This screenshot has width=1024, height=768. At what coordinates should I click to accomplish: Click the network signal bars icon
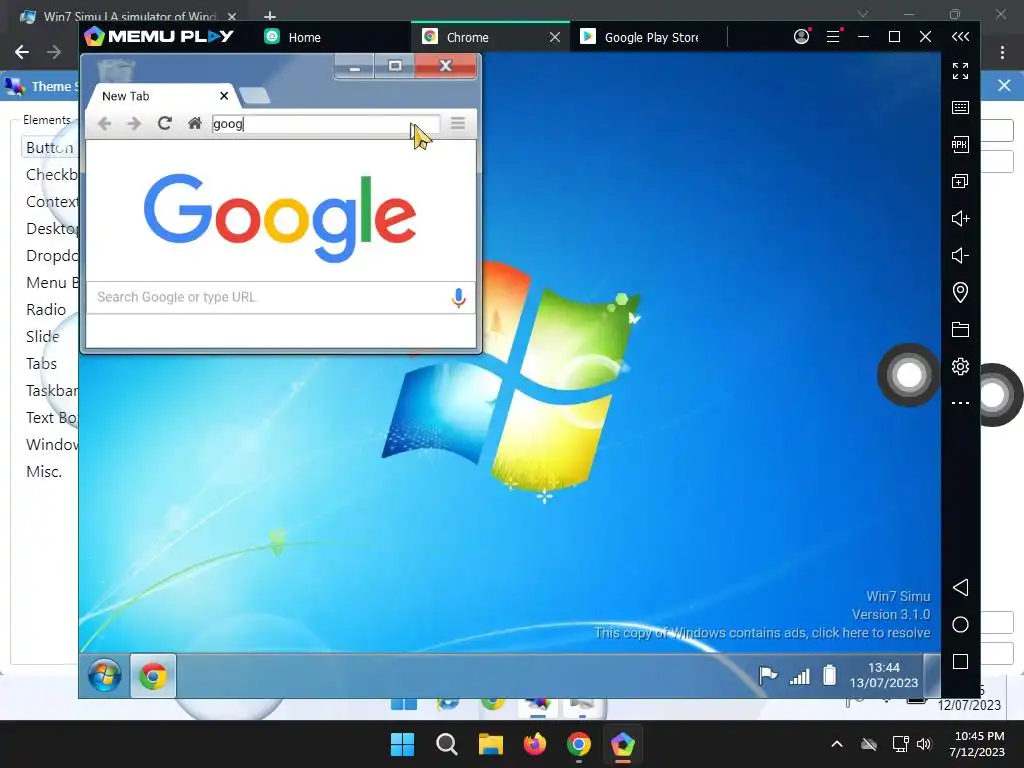[799, 676]
